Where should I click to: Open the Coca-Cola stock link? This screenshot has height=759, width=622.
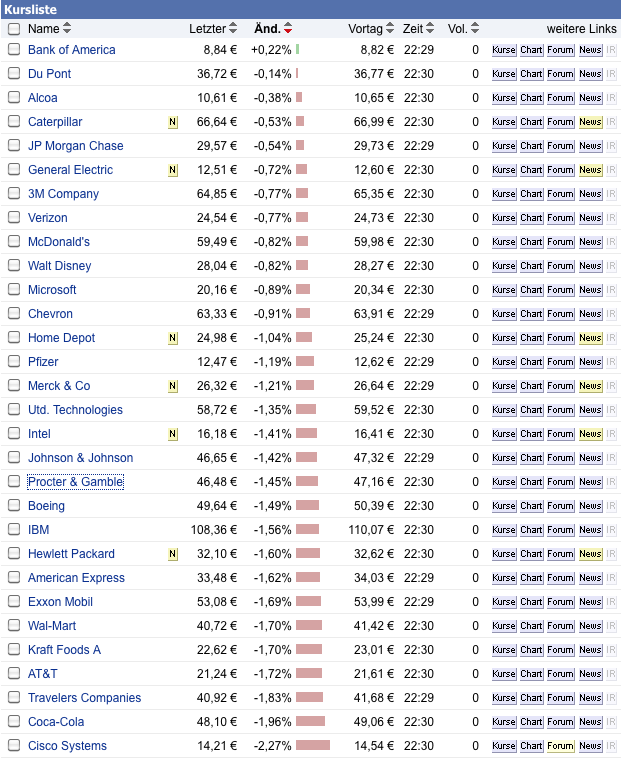coord(56,722)
